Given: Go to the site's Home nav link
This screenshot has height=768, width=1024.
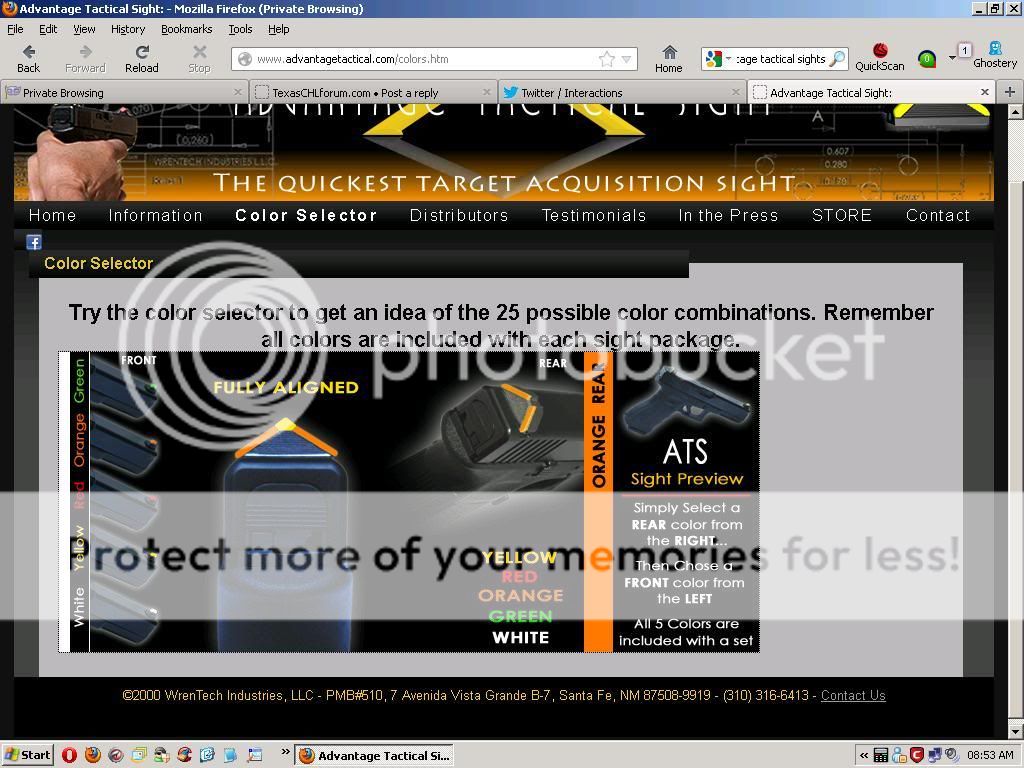Looking at the screenshot, I should tap(52, 216).
